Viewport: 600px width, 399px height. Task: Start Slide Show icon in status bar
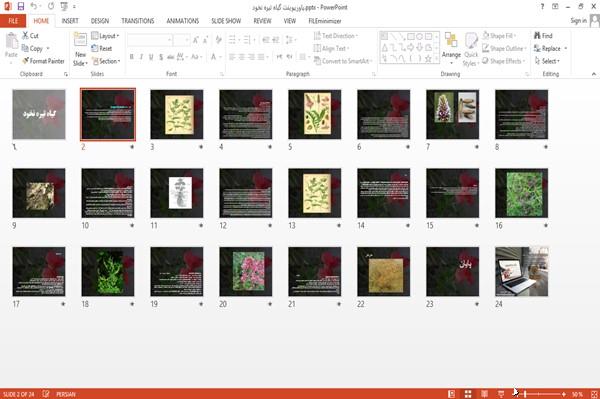click(501, 394)
